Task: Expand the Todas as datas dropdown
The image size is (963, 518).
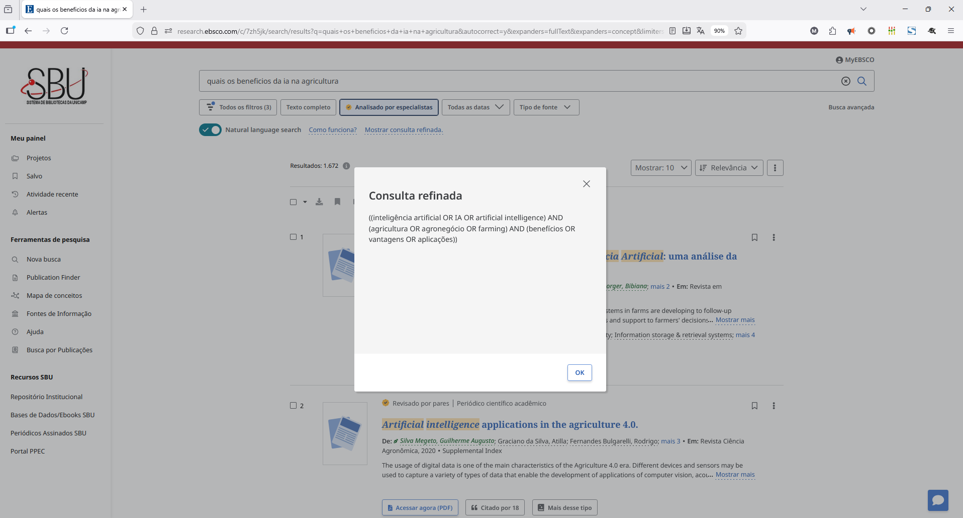Action: pyautogui.click(x=475, y=107)
